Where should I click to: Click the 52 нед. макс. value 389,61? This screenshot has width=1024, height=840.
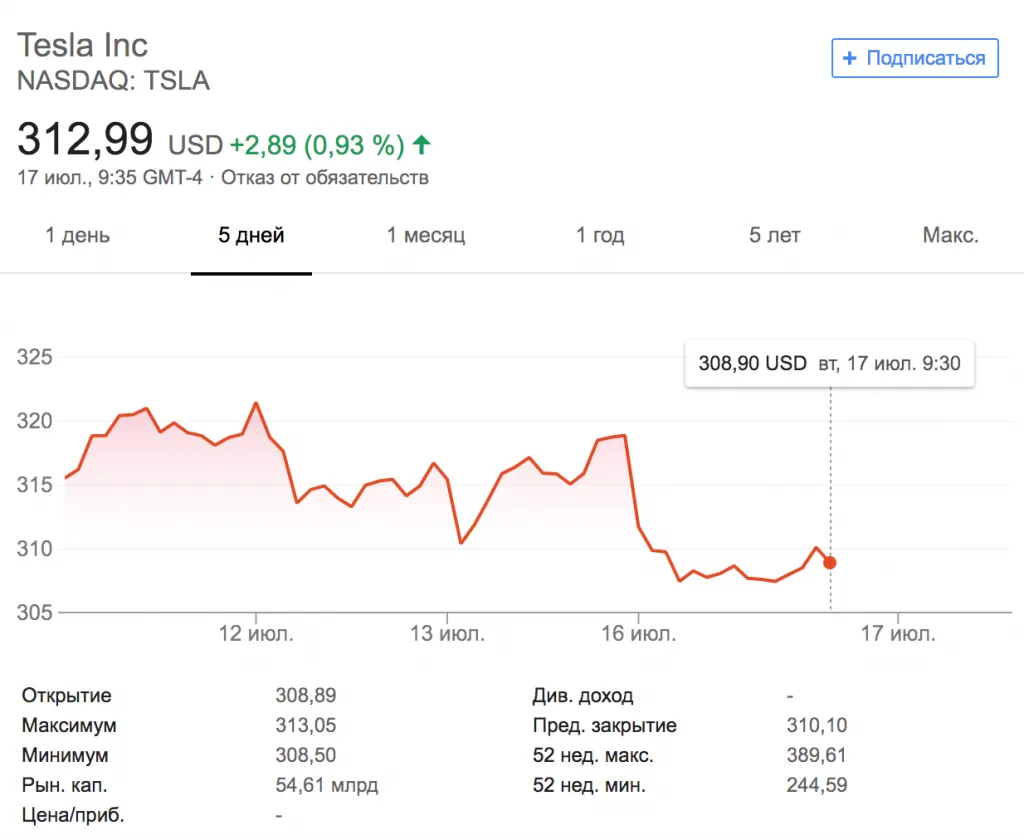(x=817, y=755)
